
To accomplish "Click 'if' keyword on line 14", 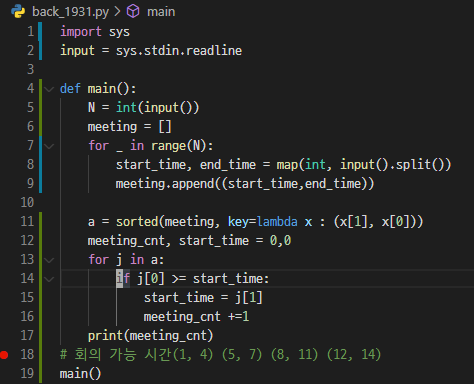I will (123, 279).
